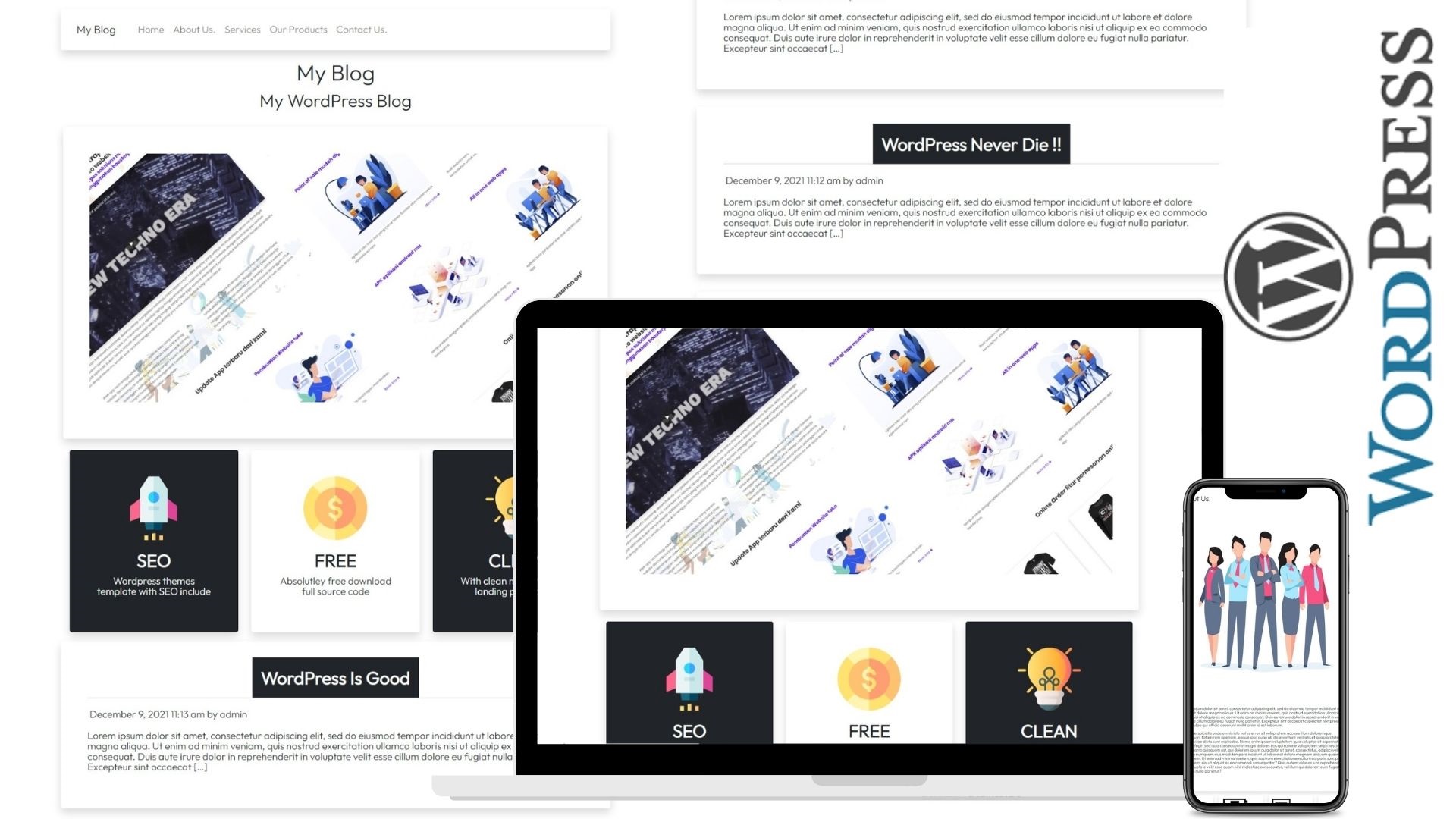The width and height of the screenshot is (1456, 819).
Task: Click WordPress Never Die post title
Action: coord(969,143)
